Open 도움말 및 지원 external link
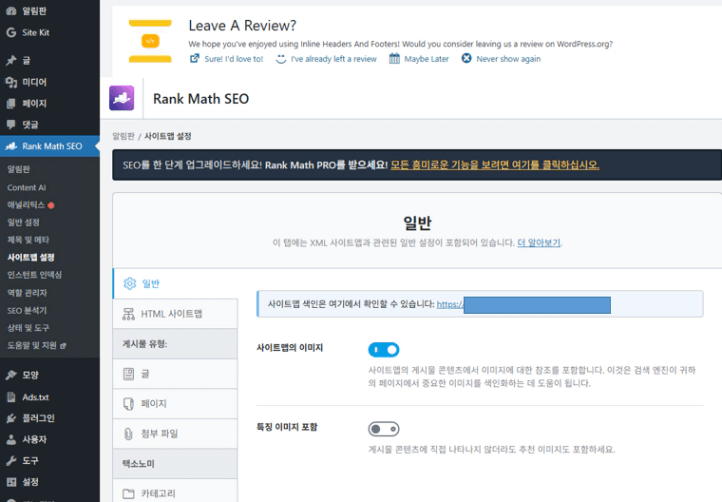The width and height of the screenshot is (722, 502). click(x=36, y=345)
